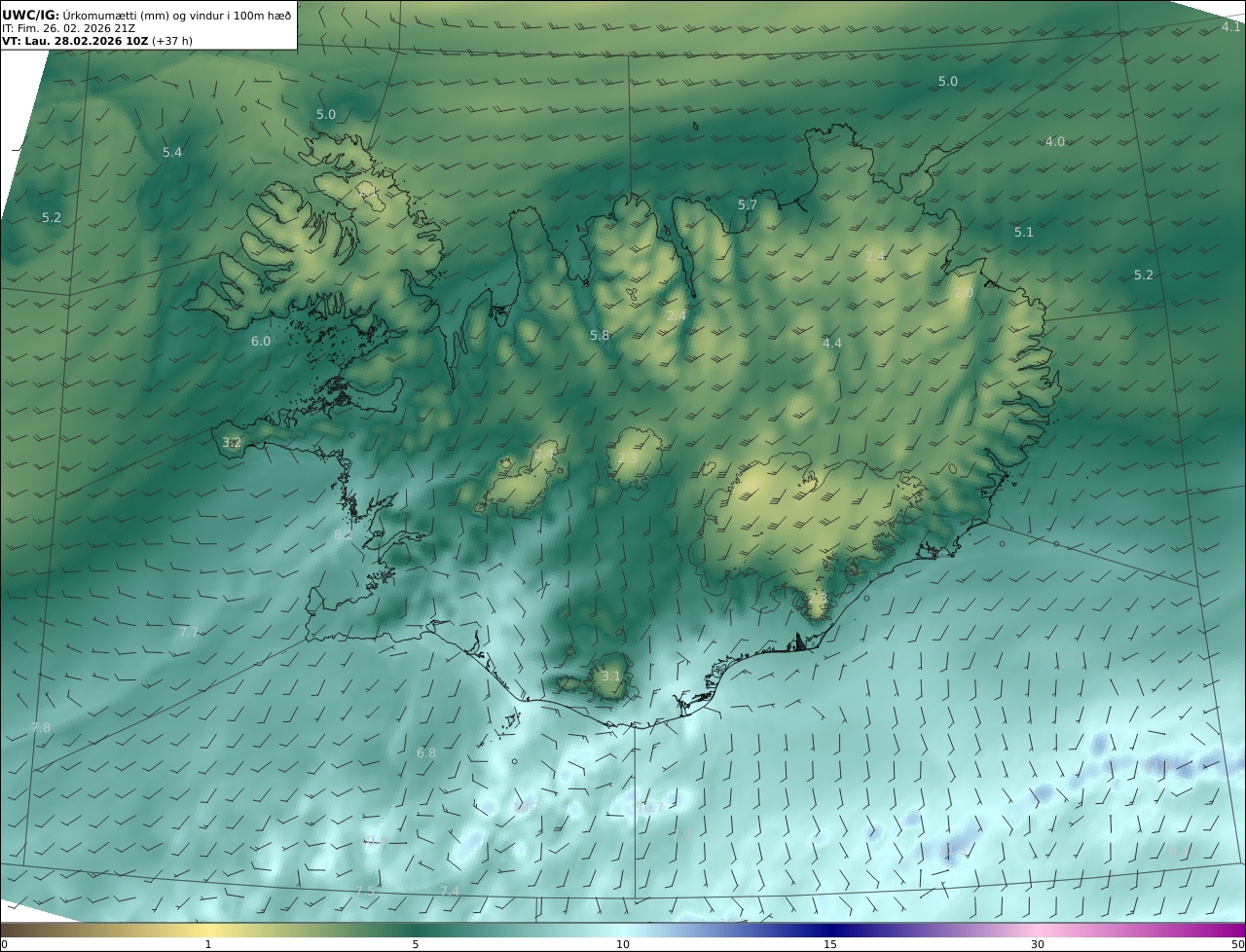Point at the 5.7 value label

748,205
